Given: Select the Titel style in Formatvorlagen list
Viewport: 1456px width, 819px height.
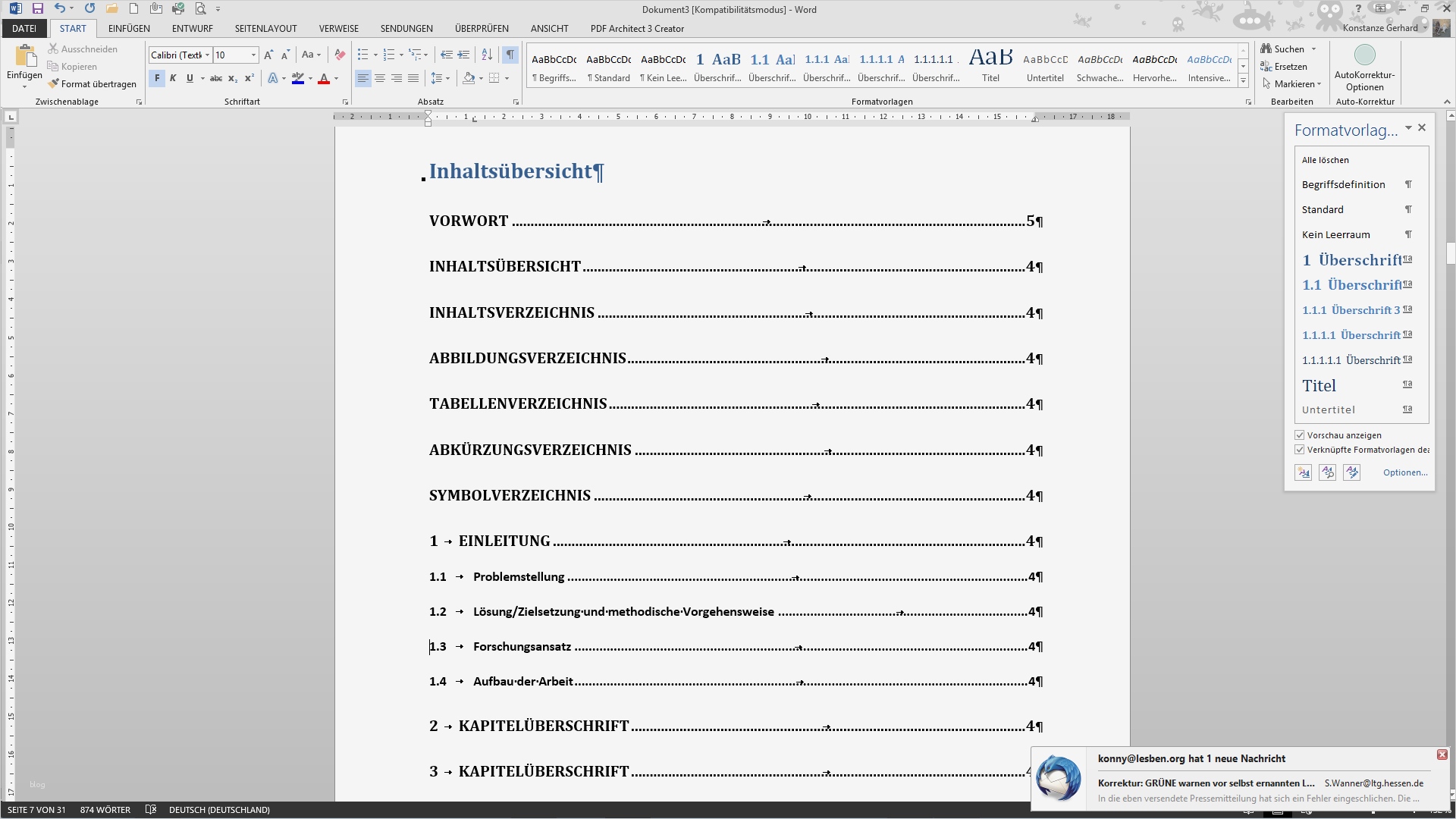Looking at the screenshot, I should click(1319, 385).
